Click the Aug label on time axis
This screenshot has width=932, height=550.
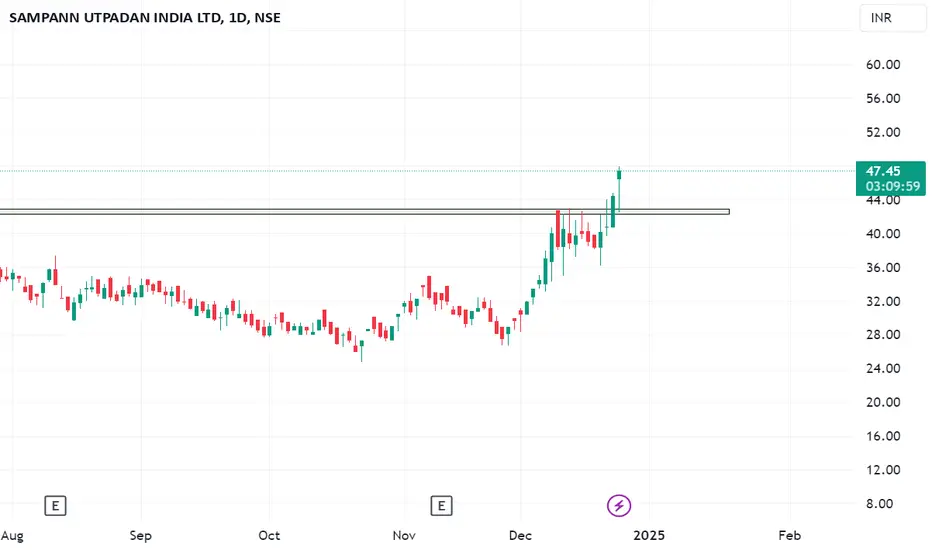tap(12, 536)
